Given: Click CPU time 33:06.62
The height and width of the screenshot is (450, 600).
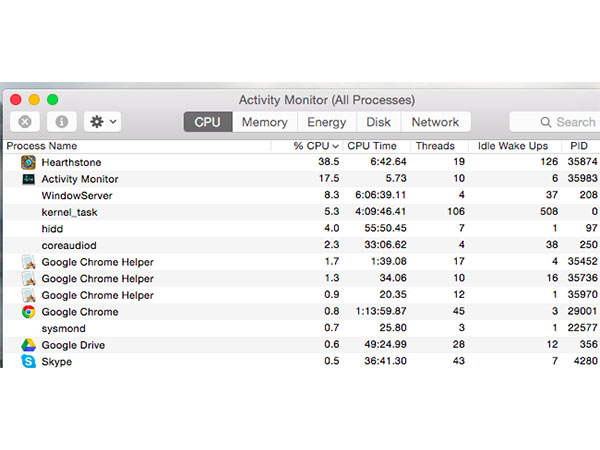Looking at the screenshot, I should coord(385,245).
